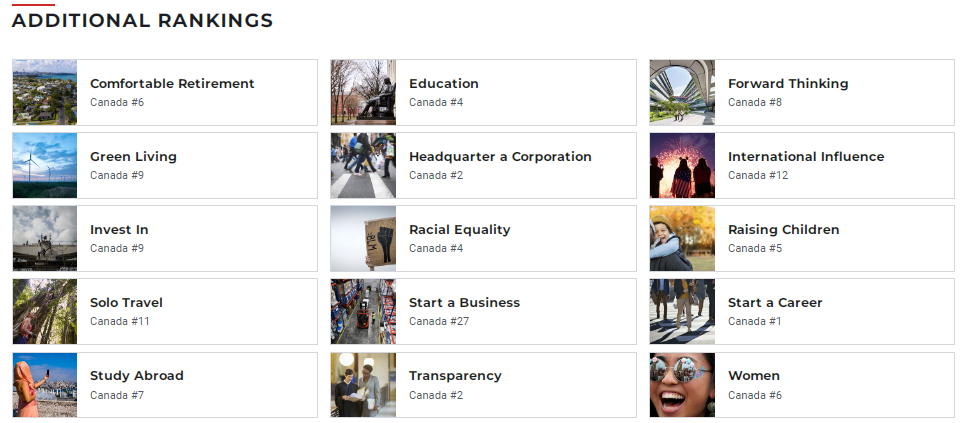Screen dimensions: 962x423
Task: Click the International Influence fireworks thumbnail
Action: (682, 165)
